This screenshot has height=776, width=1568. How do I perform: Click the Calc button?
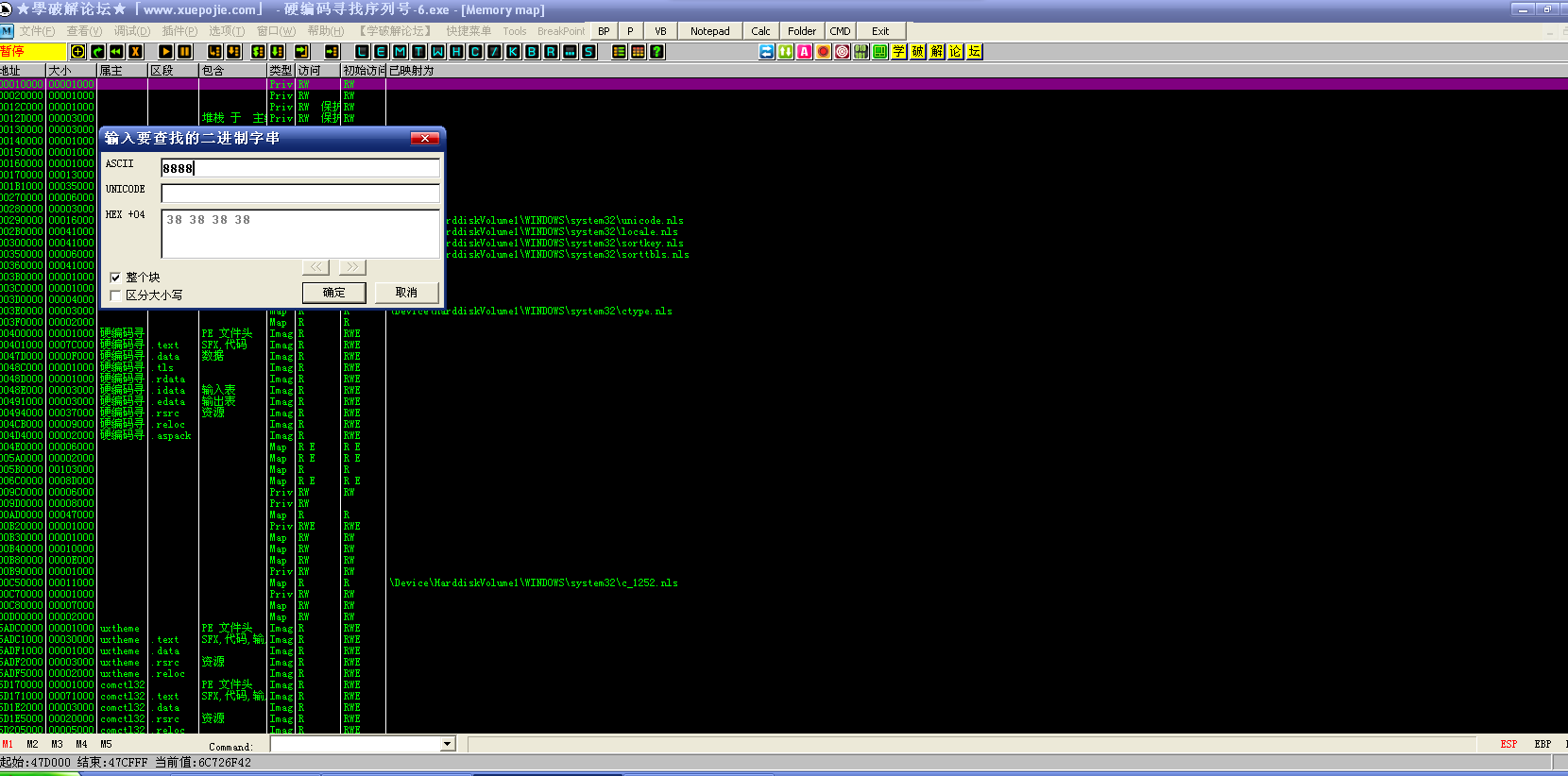[760, 31]
